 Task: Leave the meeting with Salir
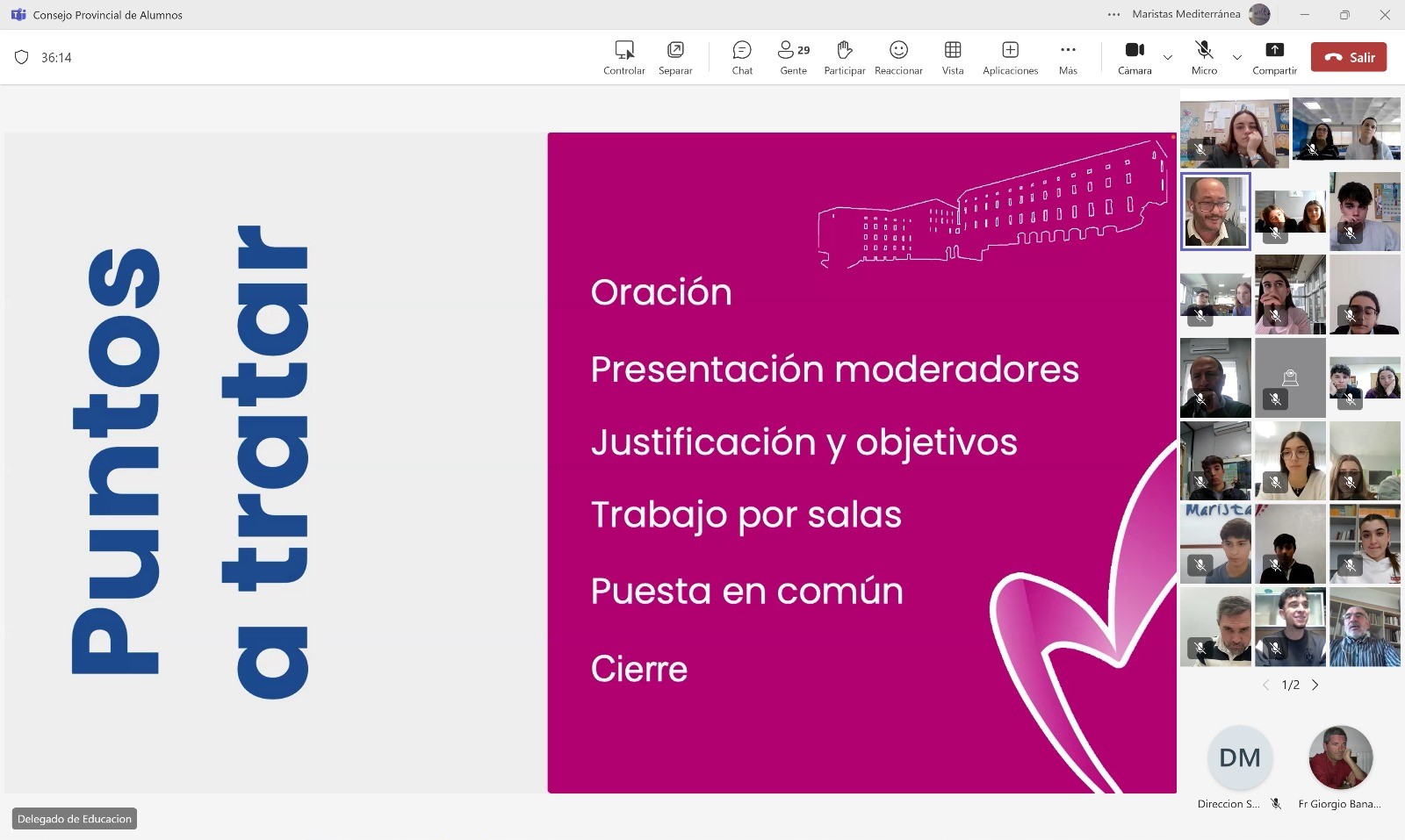click(x=1349, y=57)
